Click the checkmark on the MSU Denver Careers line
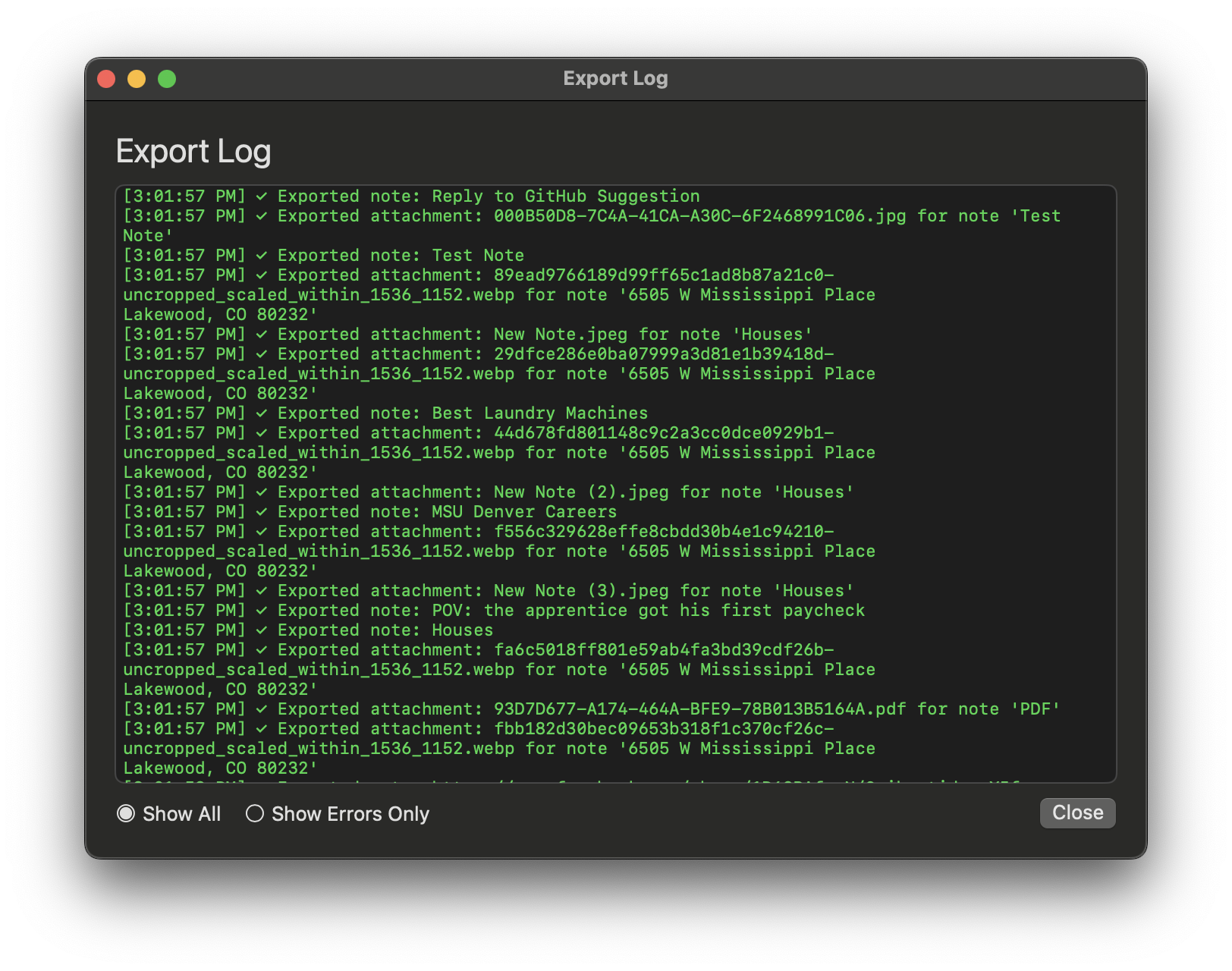Screen dimensions: 1232x971 coord(262,512)
